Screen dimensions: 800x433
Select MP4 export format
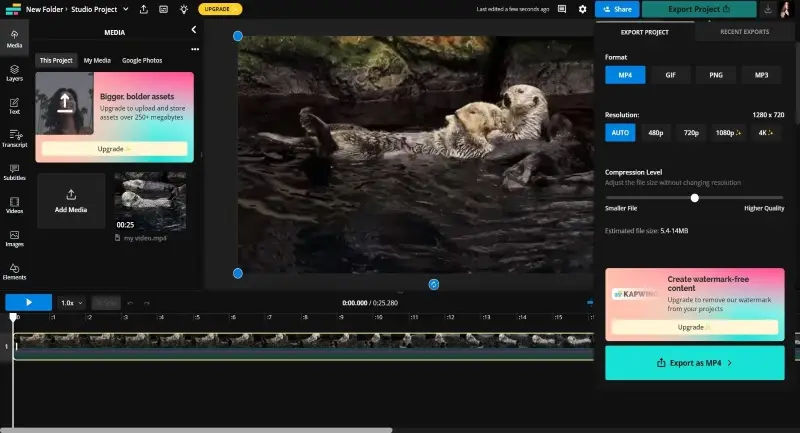[x=625, y=75]
